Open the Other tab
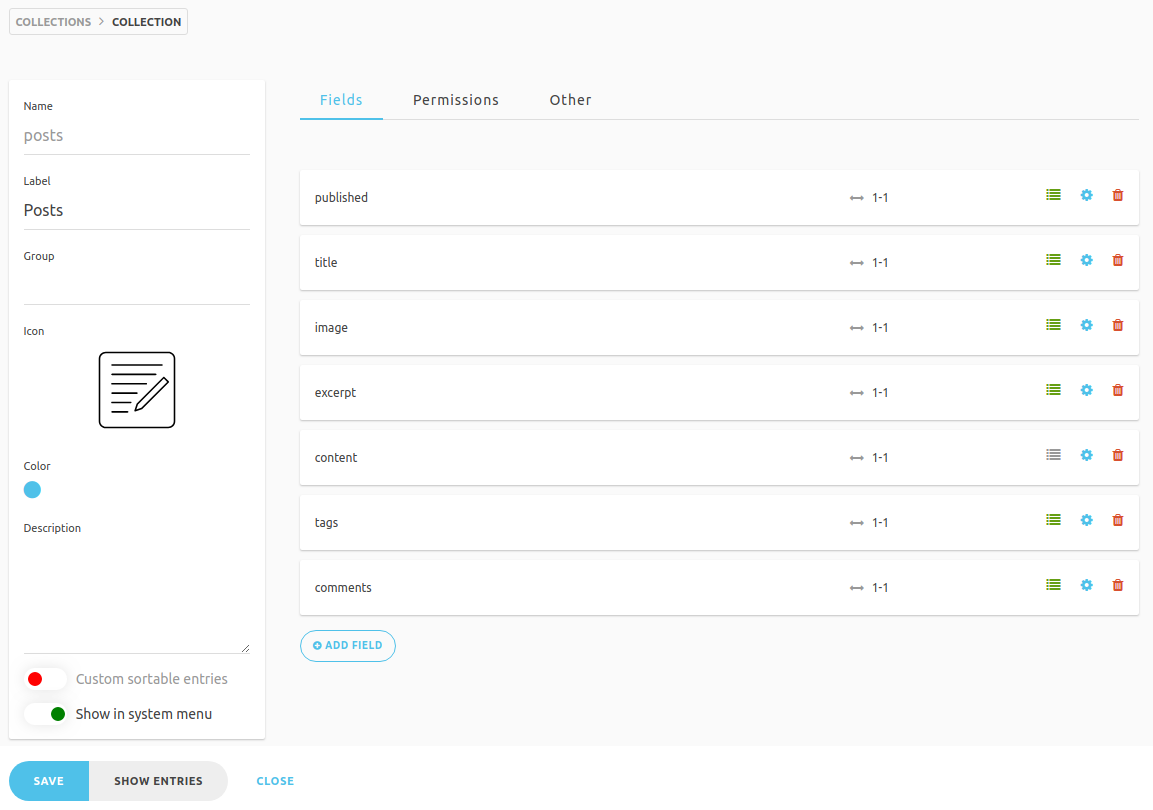The height and width of the screenshot is (810, 1153). click(x=571, y=100)
